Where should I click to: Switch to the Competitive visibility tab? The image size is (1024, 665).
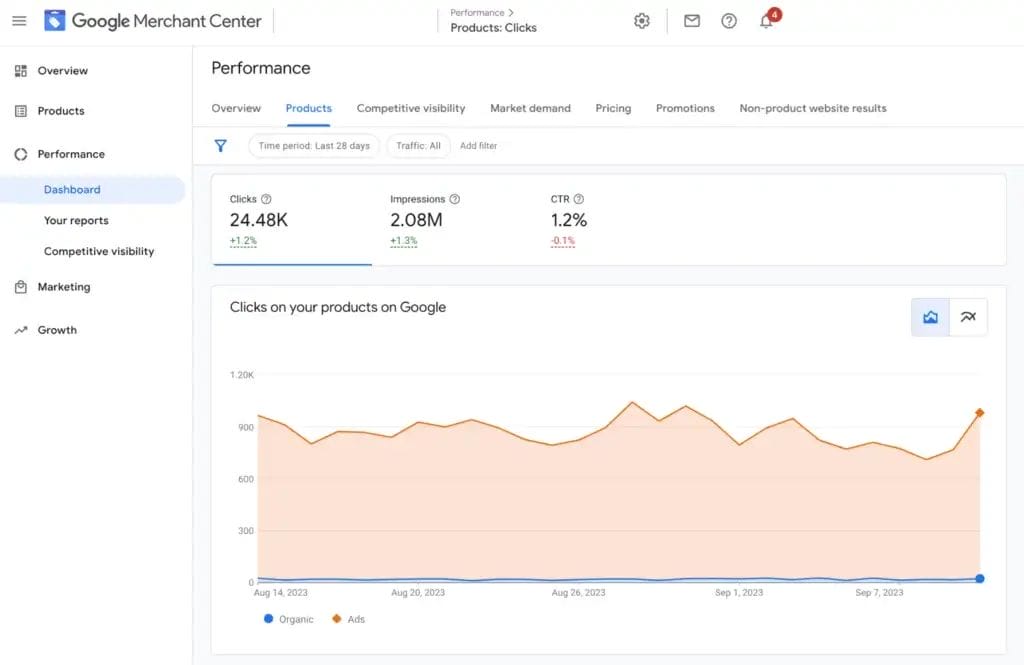411,108
